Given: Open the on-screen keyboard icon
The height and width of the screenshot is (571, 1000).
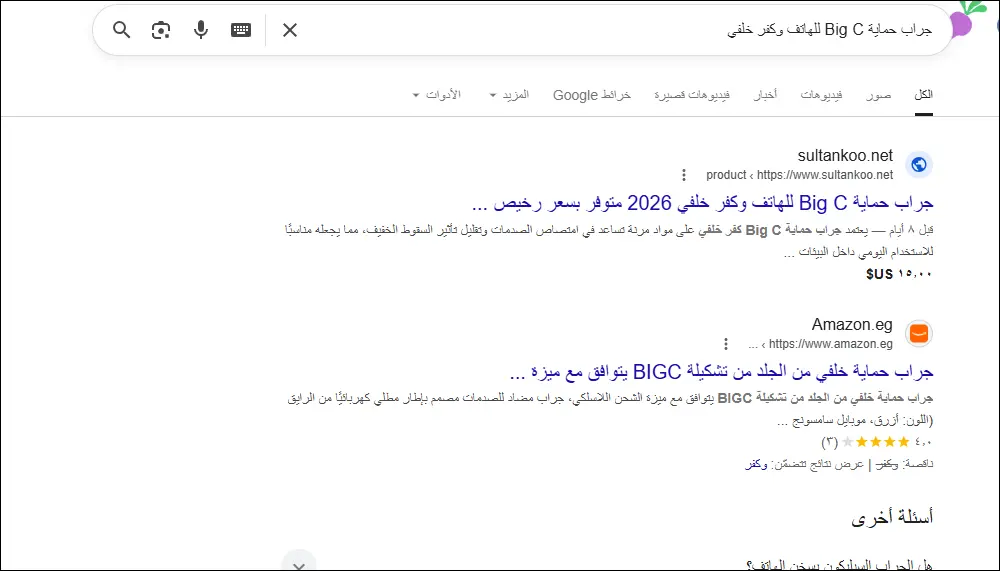Looking at the screenshot, I should pyautogui.click(x=240, y=30).
